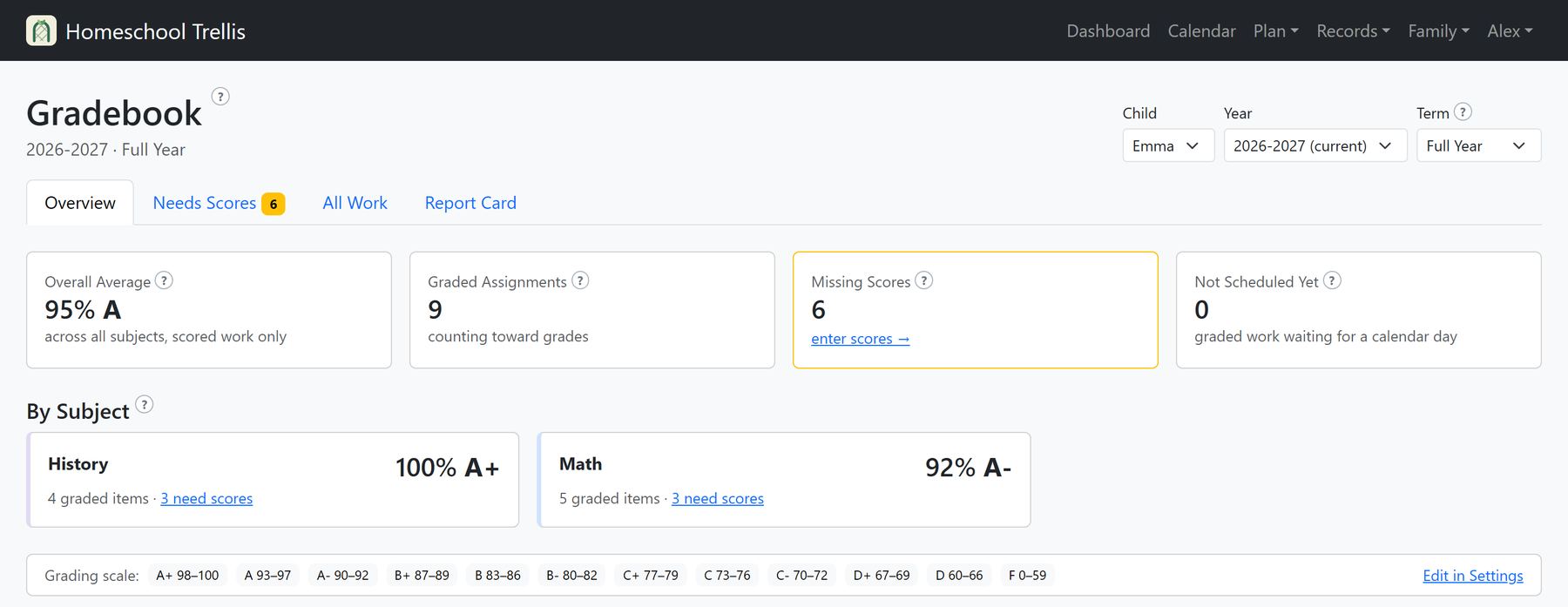Click the B+ 87–89 grading scale chip
Image resolution: width=1568 pixels, height=607 pixels.
pyautogui.click(x=422, y=575)
